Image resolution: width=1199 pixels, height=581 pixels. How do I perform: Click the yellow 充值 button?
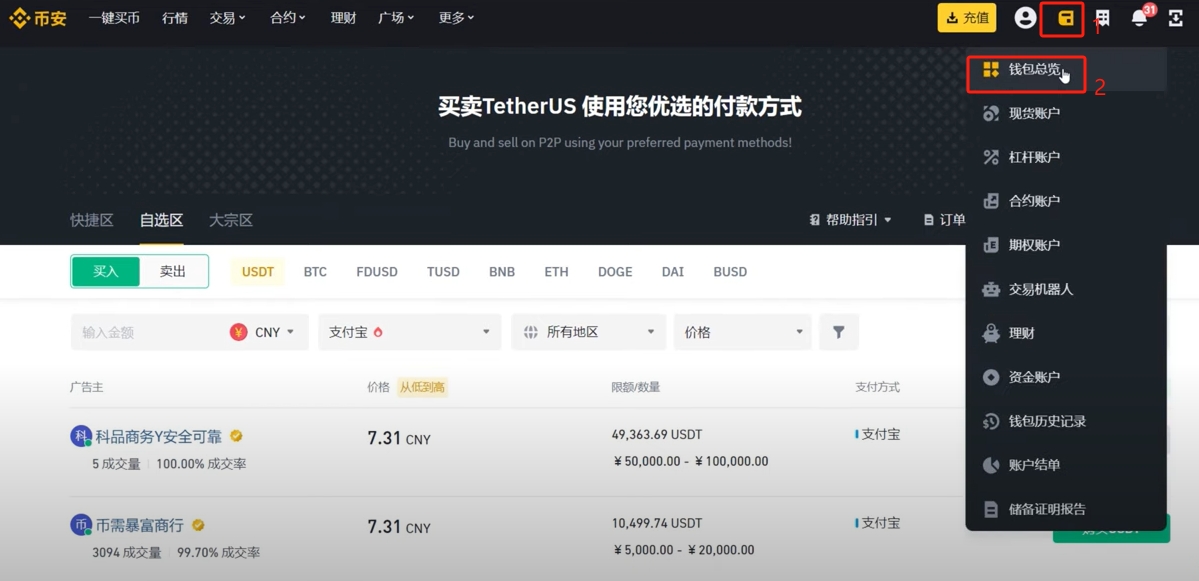967,18
